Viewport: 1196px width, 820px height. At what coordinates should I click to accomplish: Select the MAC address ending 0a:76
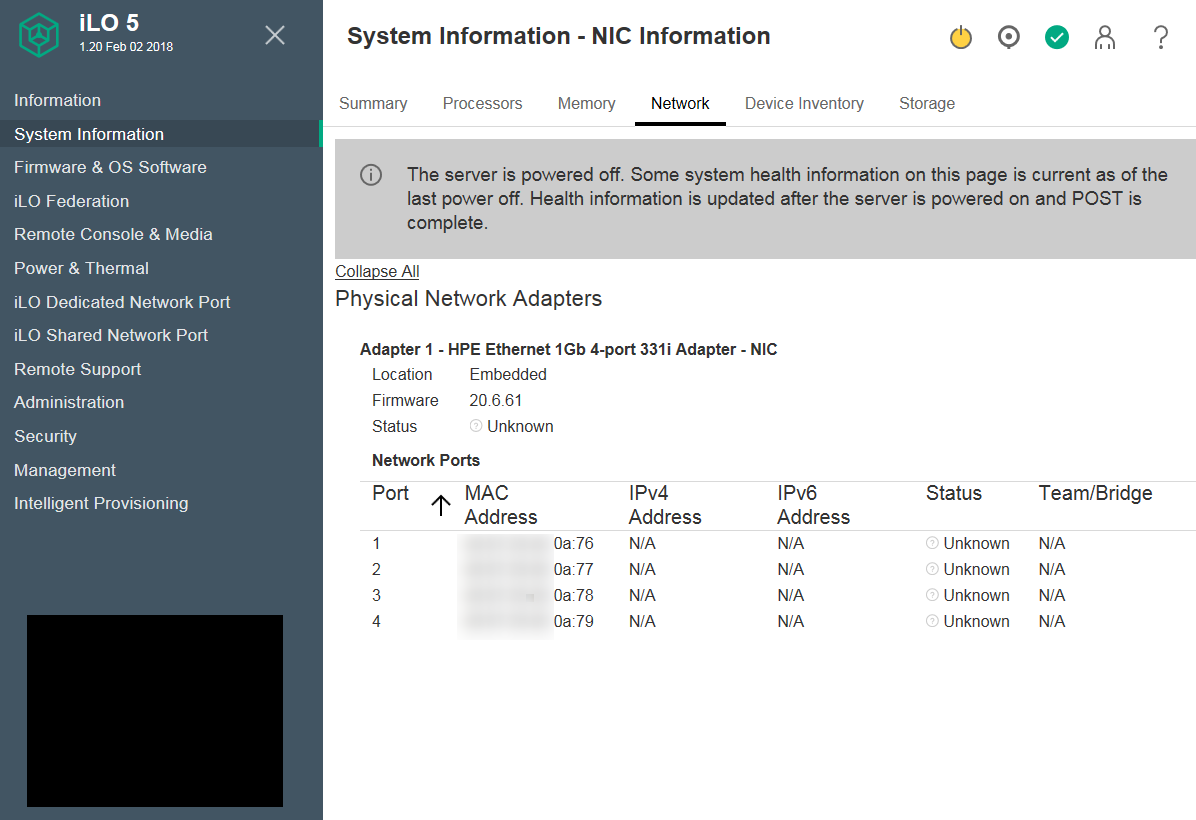pos(528,543)
